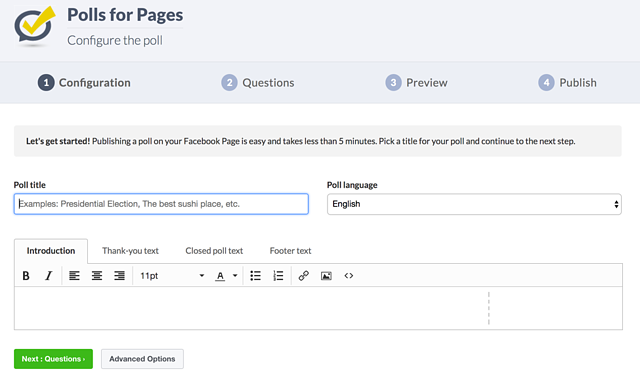Toggle italic formatting in the editor
The width and height of the screenshot is (640, 376).
click(x=49, y=276)
